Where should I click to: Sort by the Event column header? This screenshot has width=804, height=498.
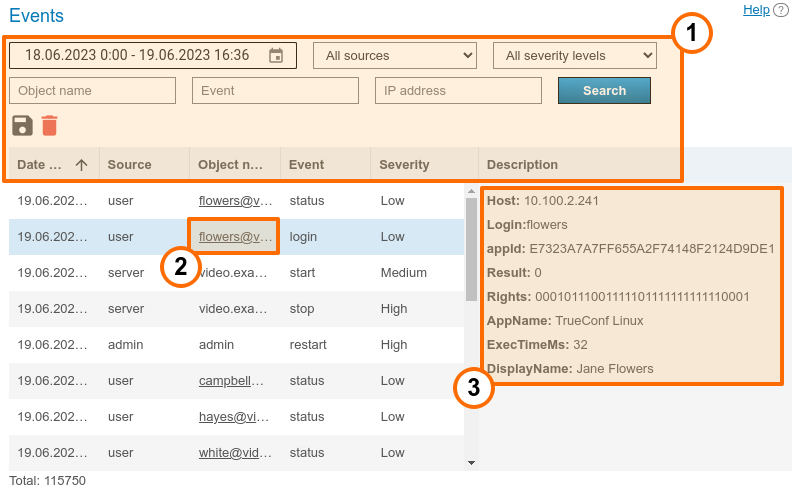307,165
